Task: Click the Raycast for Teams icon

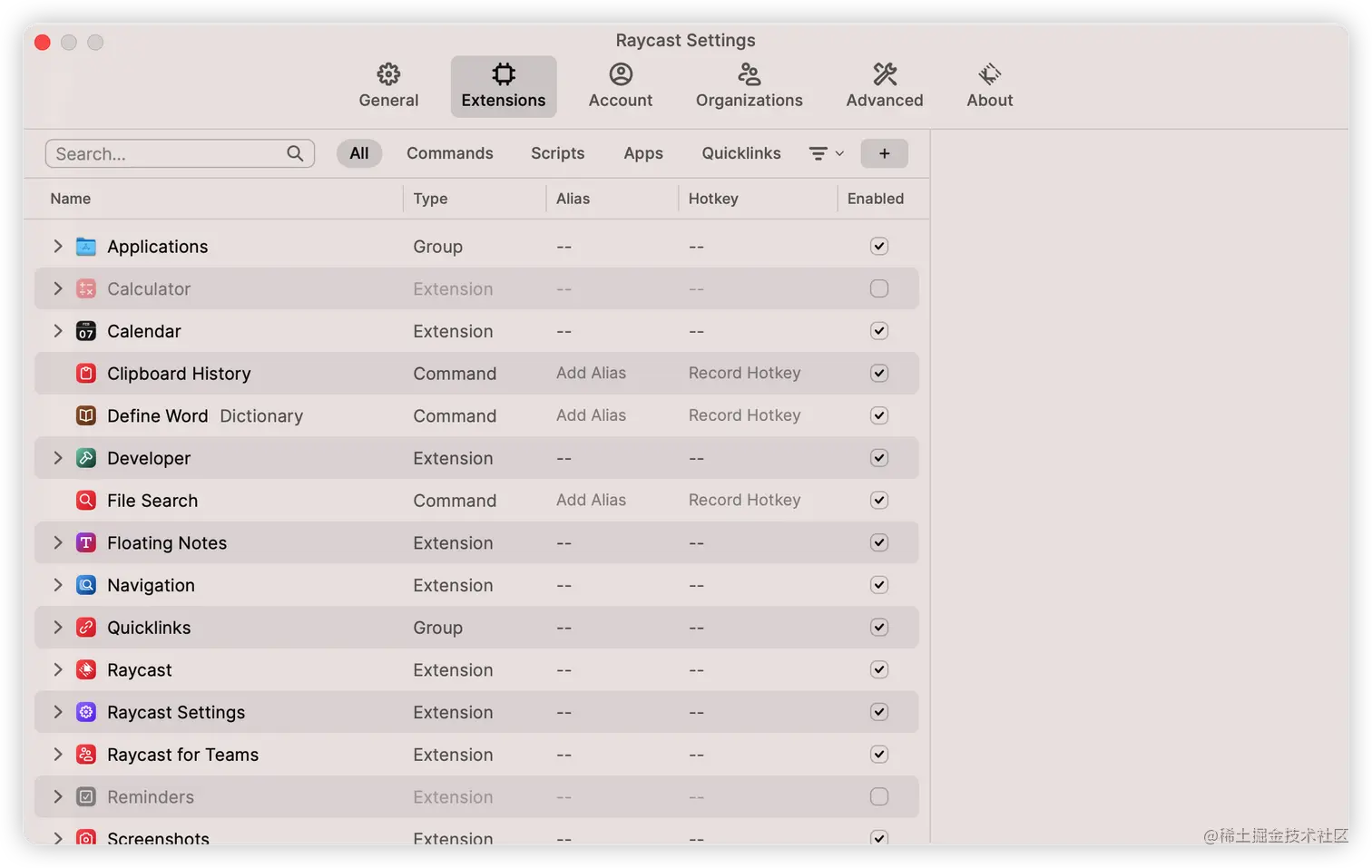Action: 86,754
